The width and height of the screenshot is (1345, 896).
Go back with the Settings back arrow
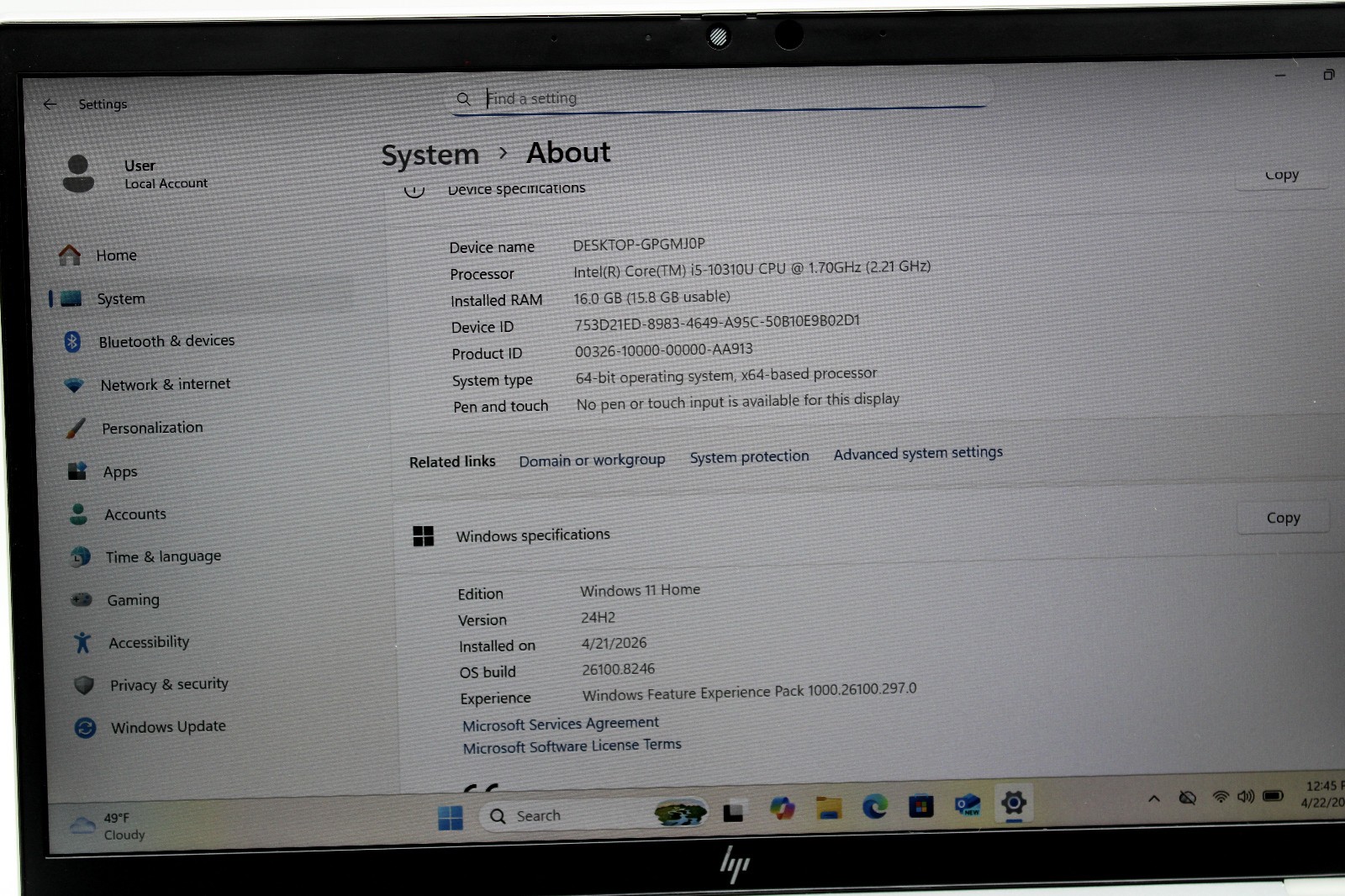pos(50,104)
